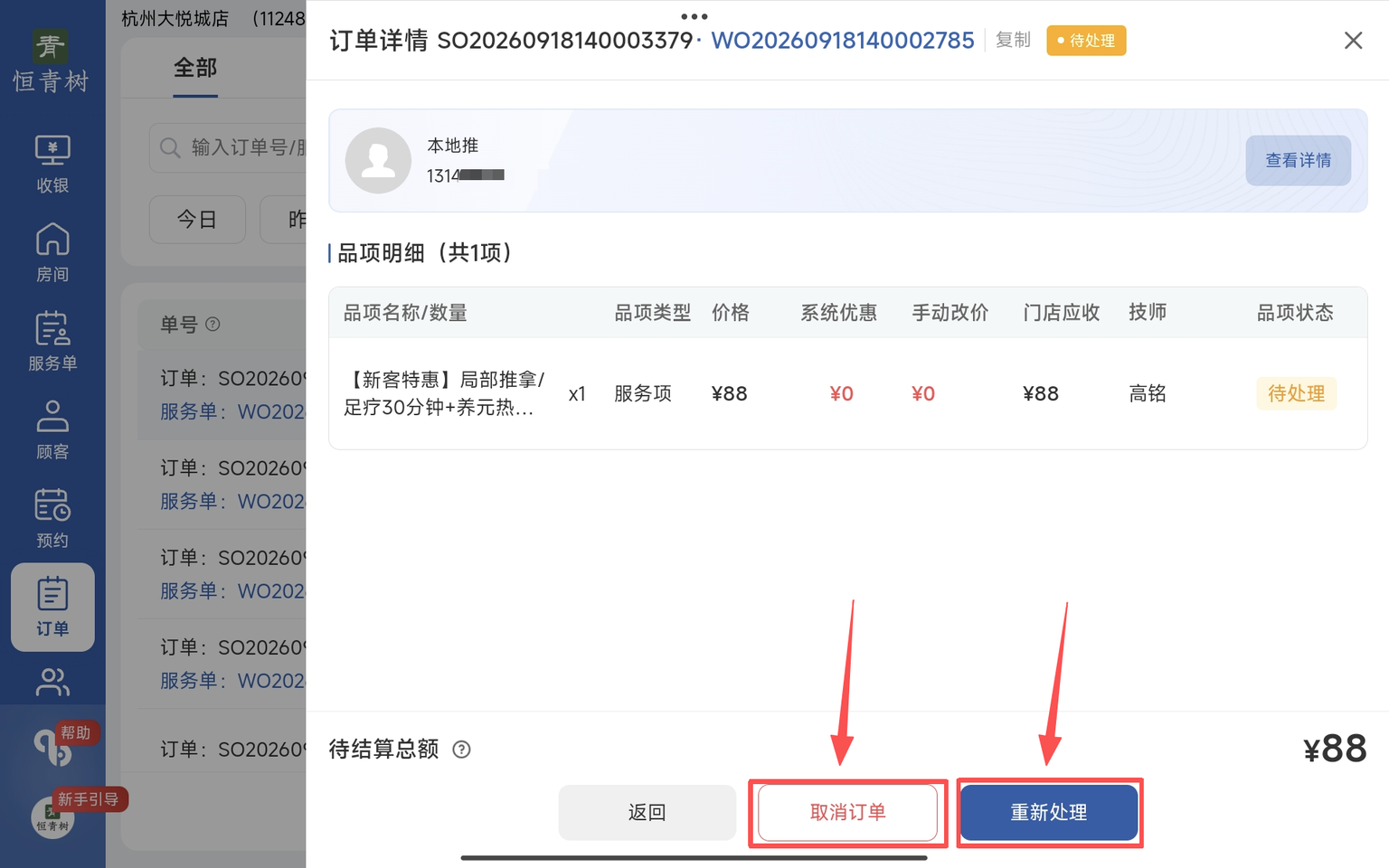
Task: Click the 待处理 item status tag
Action: [x=1296, y=393]
